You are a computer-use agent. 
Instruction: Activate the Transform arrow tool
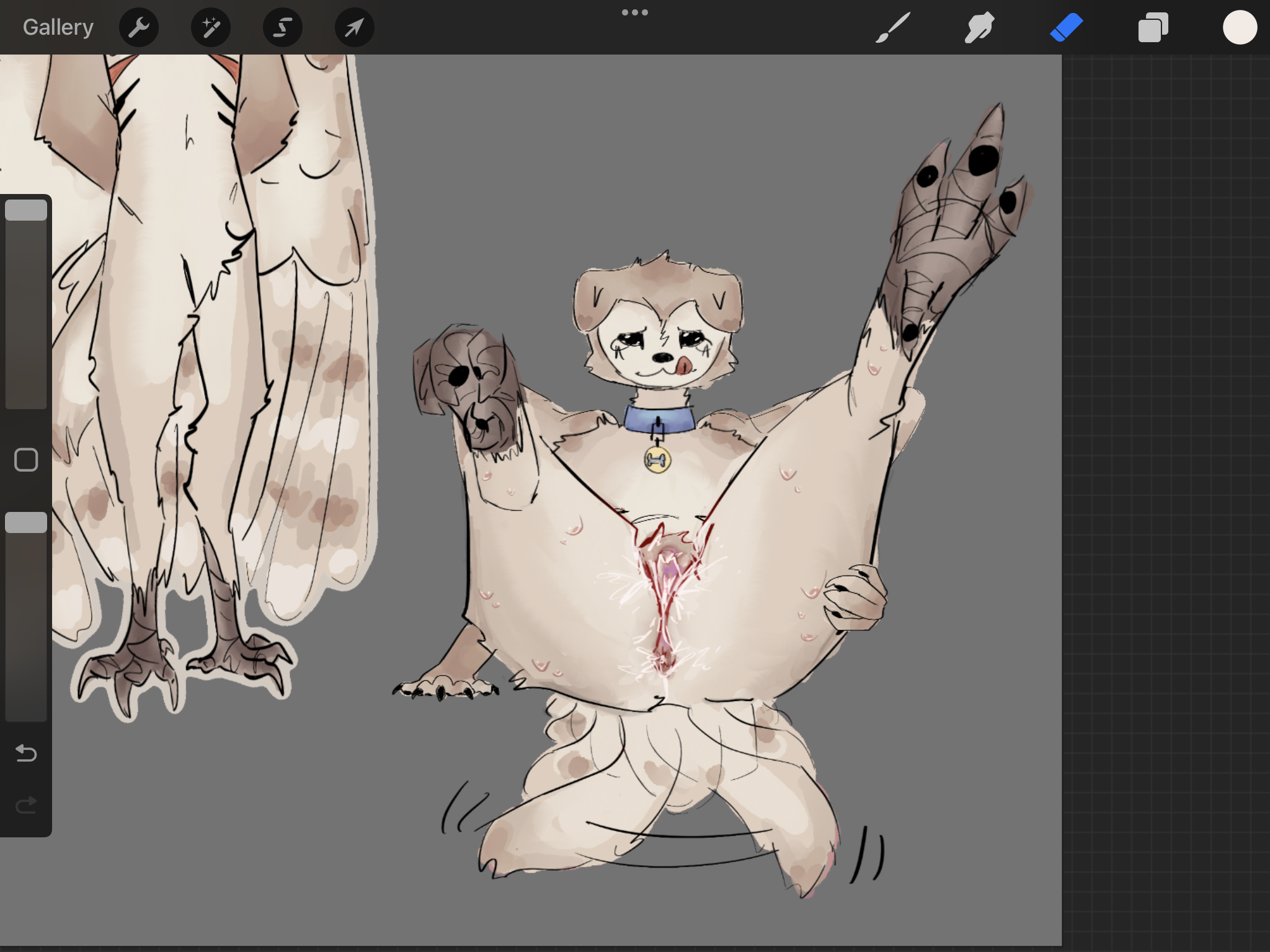[354, 27]
